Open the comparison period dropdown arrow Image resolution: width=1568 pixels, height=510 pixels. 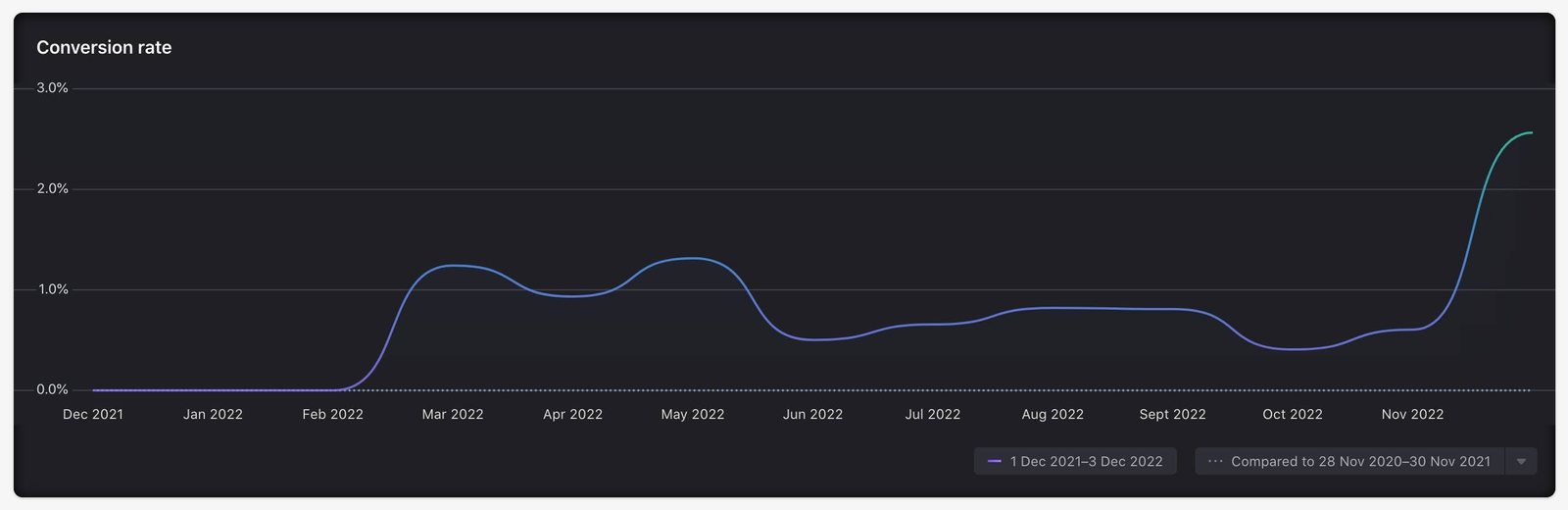[x=1521, y=461]
